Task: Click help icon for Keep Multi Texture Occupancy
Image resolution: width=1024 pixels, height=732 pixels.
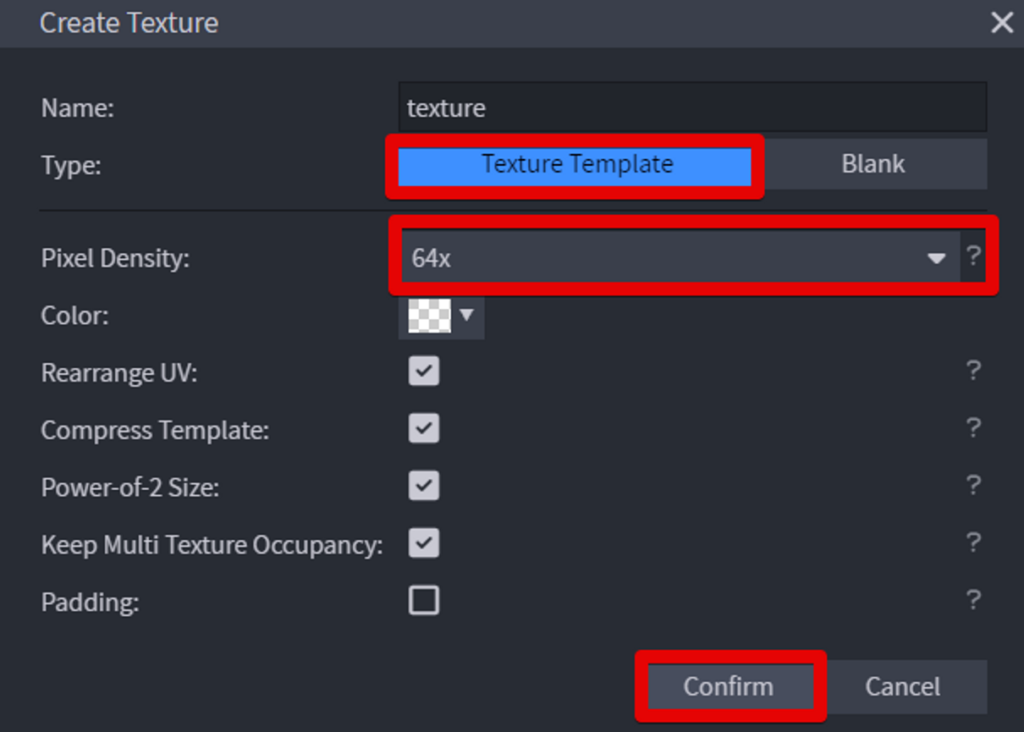Action: 973,542
